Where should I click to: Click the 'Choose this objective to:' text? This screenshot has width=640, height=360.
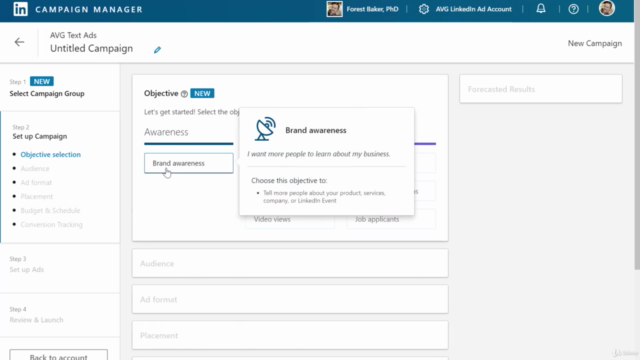click(x=289, y=180)
